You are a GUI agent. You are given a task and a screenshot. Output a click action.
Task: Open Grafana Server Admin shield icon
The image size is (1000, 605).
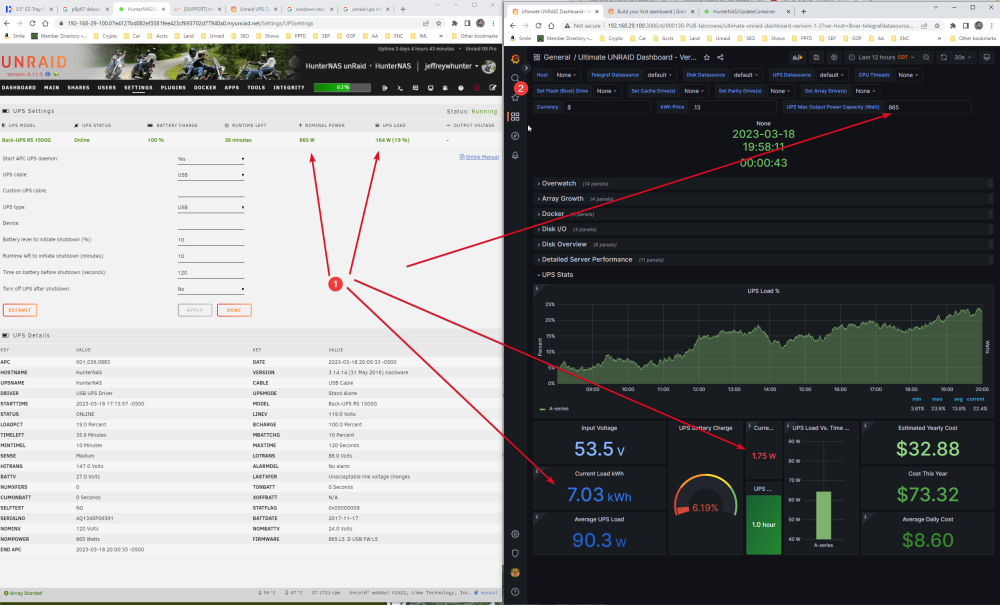[515, 553]
